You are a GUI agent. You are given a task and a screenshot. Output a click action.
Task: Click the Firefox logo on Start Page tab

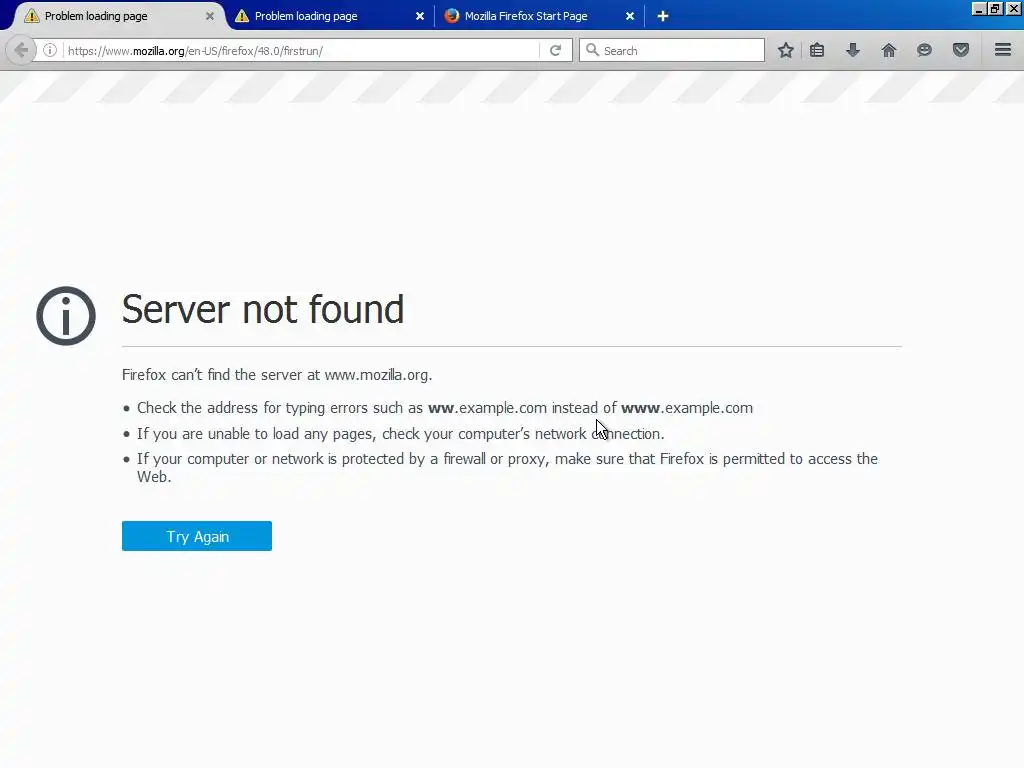click(451, 16)
